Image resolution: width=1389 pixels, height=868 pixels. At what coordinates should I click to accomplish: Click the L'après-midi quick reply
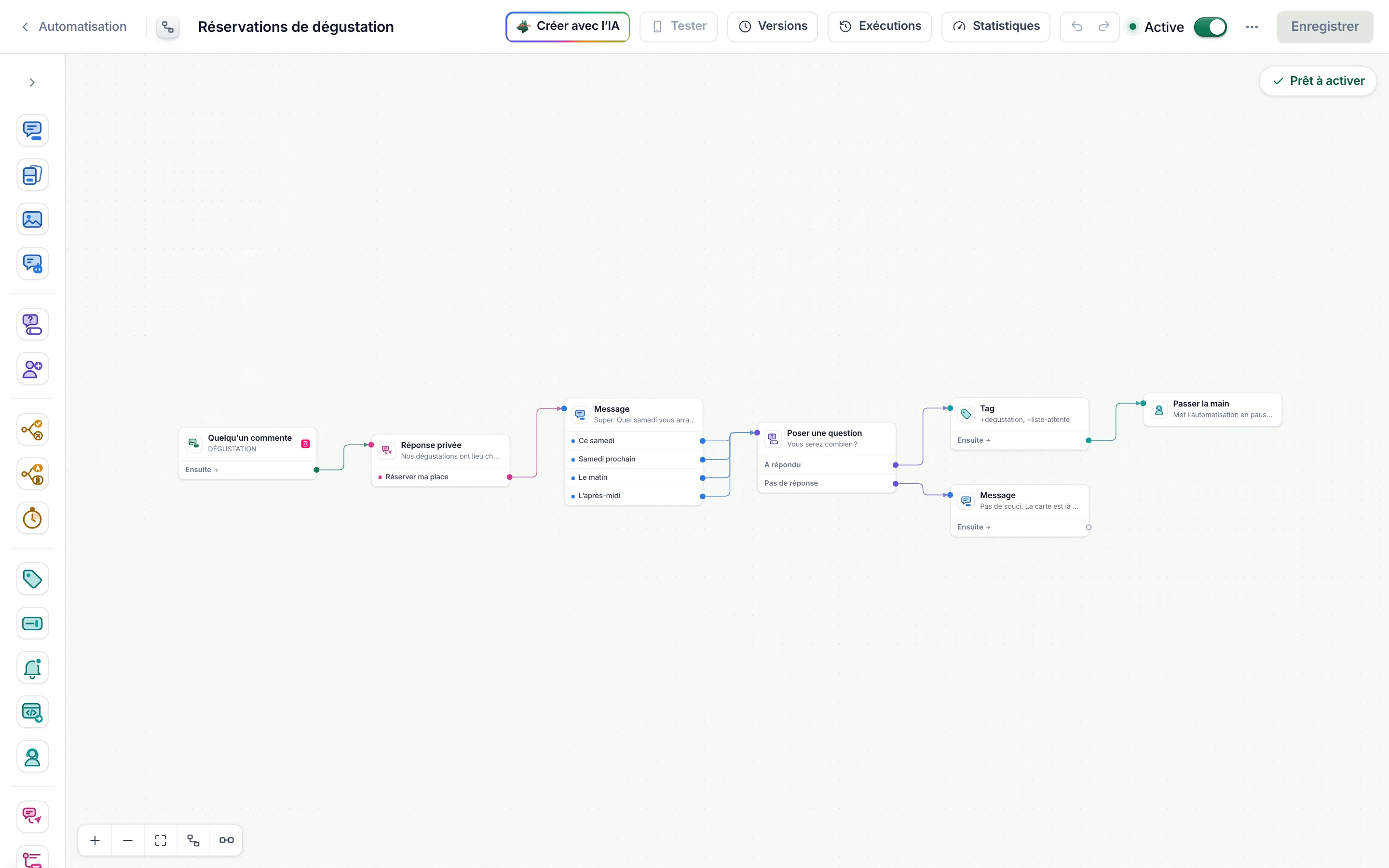point(634,496)
